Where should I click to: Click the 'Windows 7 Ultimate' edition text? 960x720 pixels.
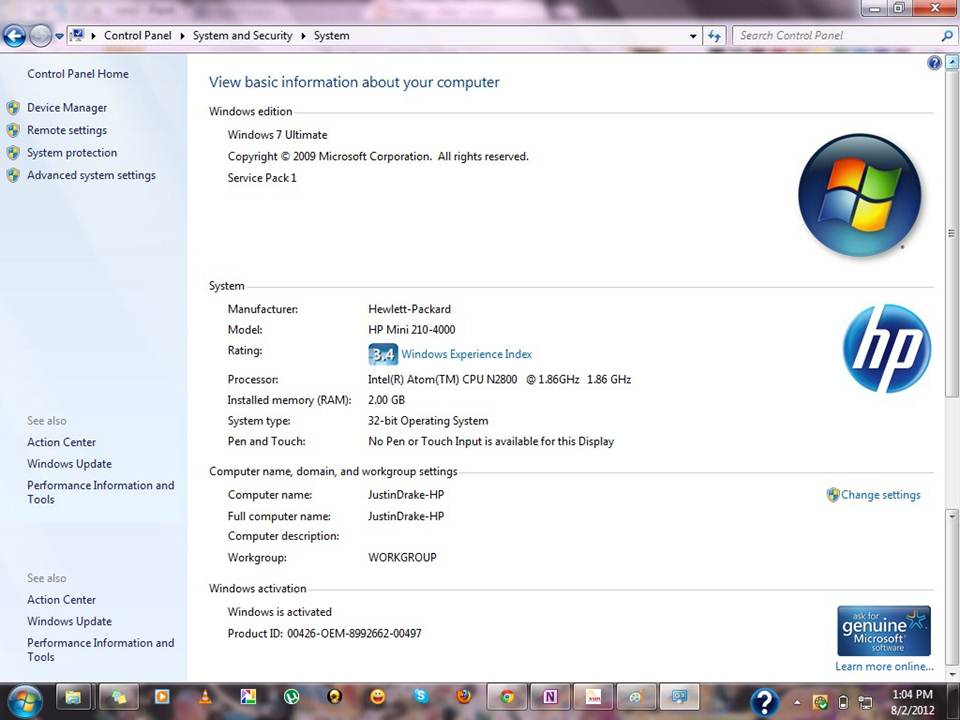(x=277, y=135)
